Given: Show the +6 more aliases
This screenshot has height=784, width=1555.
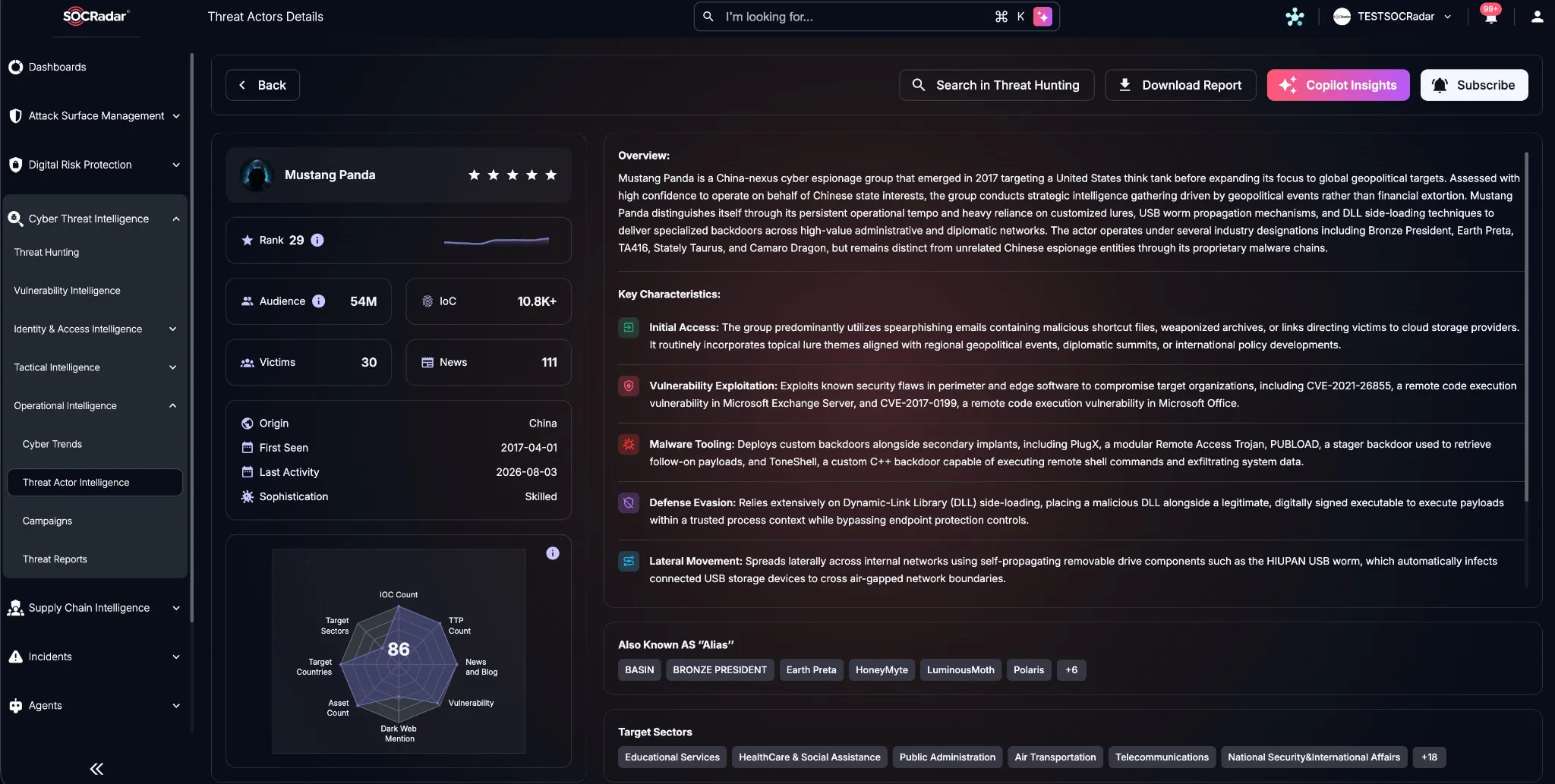Looking at the screenshot, I should pyautogui.click(x=1071, y=670).
